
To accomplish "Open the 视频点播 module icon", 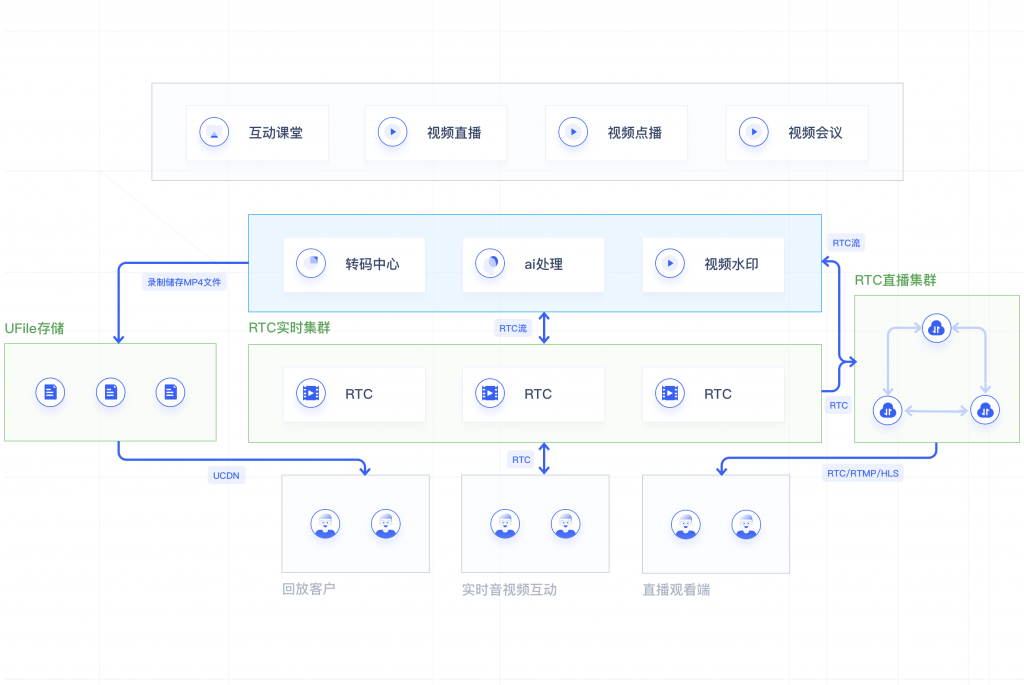I will [x=572, y=132].
